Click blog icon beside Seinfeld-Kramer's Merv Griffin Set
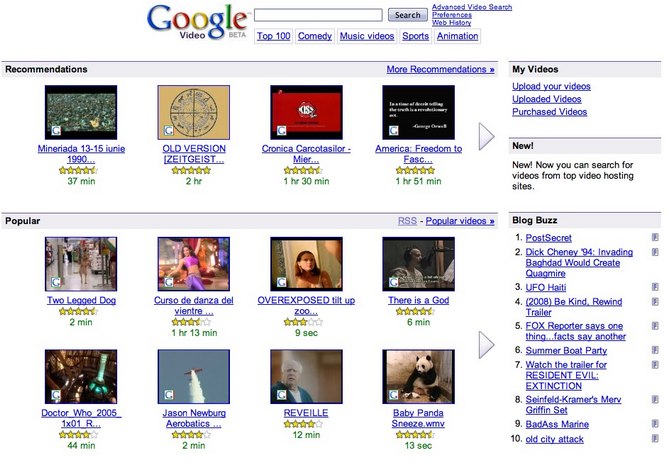The width and height of the screenshot is (667, 463). click(655, 400)
